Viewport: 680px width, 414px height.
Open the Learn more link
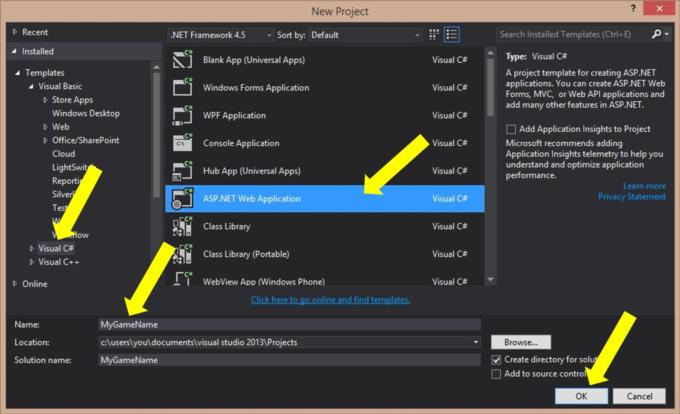pos(644,186)
